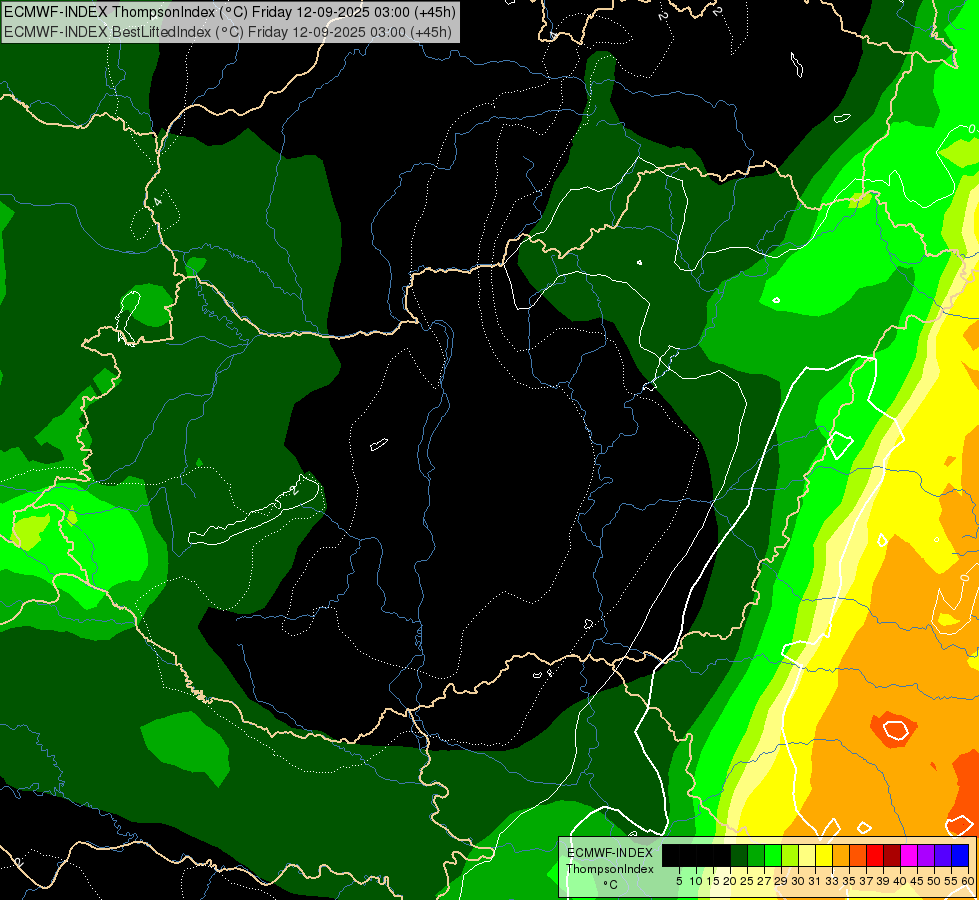Click the value 5 on the legend scale
Image resolution: width=979 pixels, height=900 pixels.
click(x=680, y=881)
